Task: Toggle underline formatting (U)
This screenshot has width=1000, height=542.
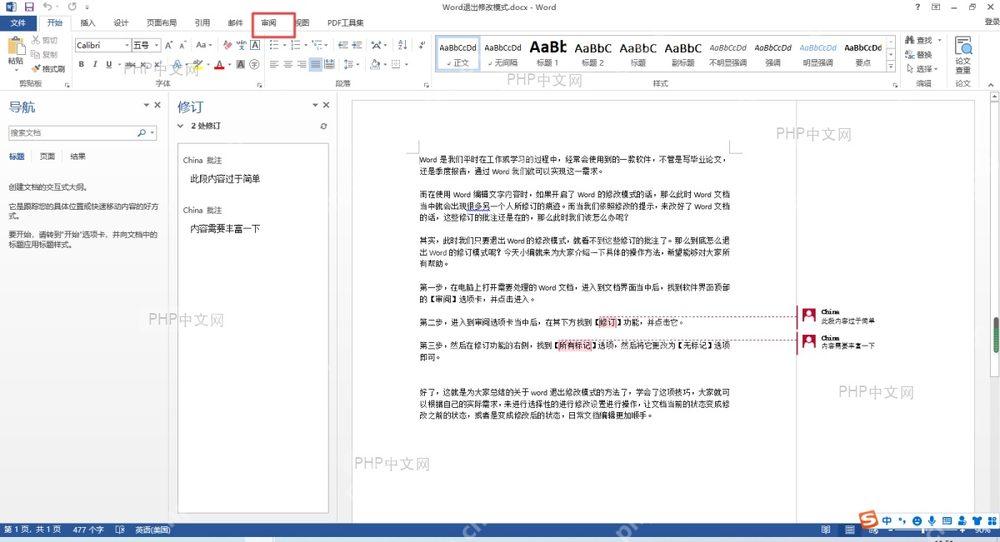Action: [x=109, y=64]
